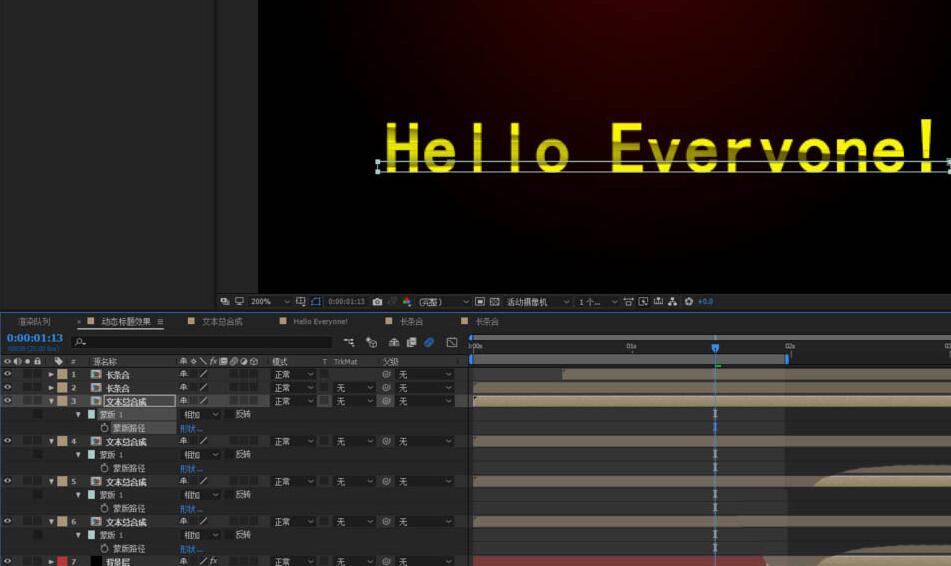
Task: Enable 反转 checkbox for layer 3 mask
Action: point(228,414)
